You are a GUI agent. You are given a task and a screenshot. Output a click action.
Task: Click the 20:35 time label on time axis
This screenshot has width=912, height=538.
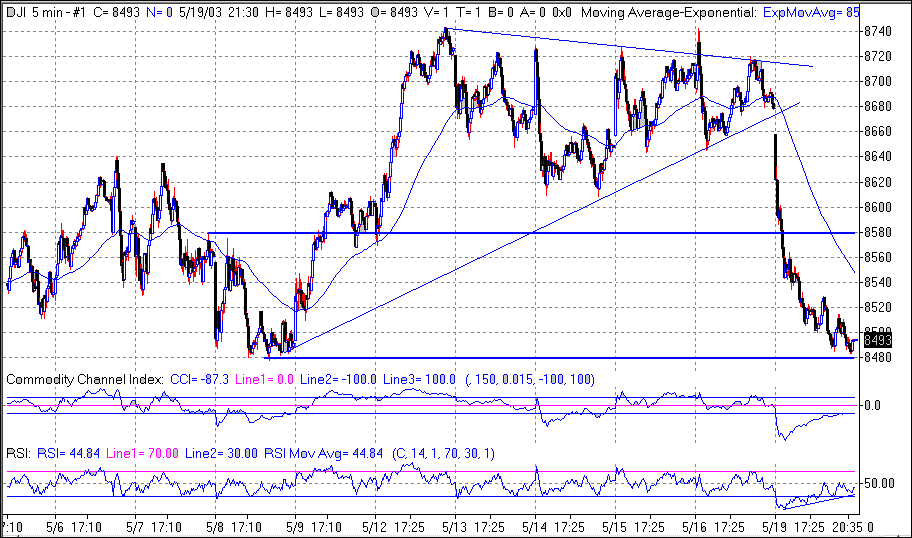847,528
